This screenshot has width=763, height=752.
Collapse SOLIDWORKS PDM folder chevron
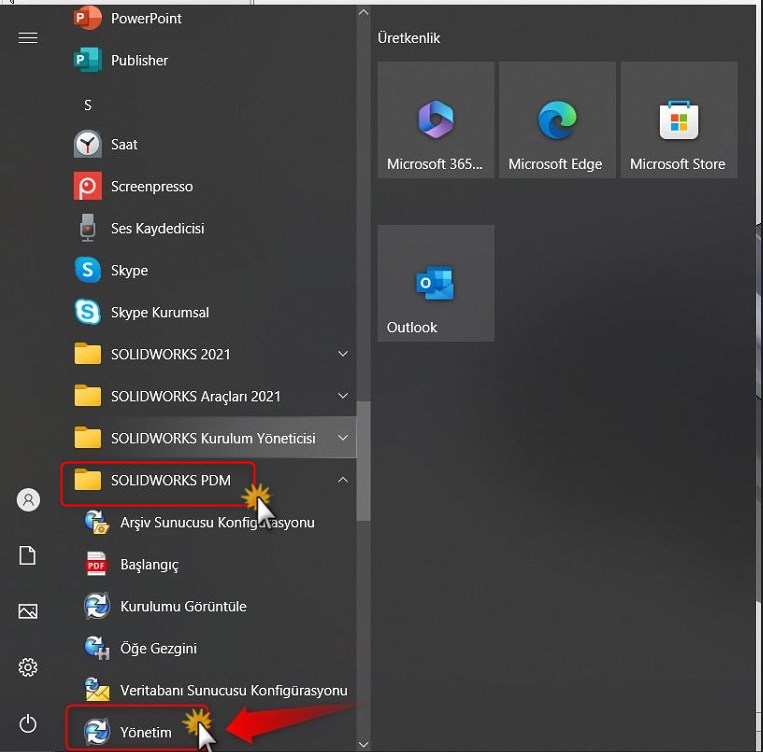[343, 480]
